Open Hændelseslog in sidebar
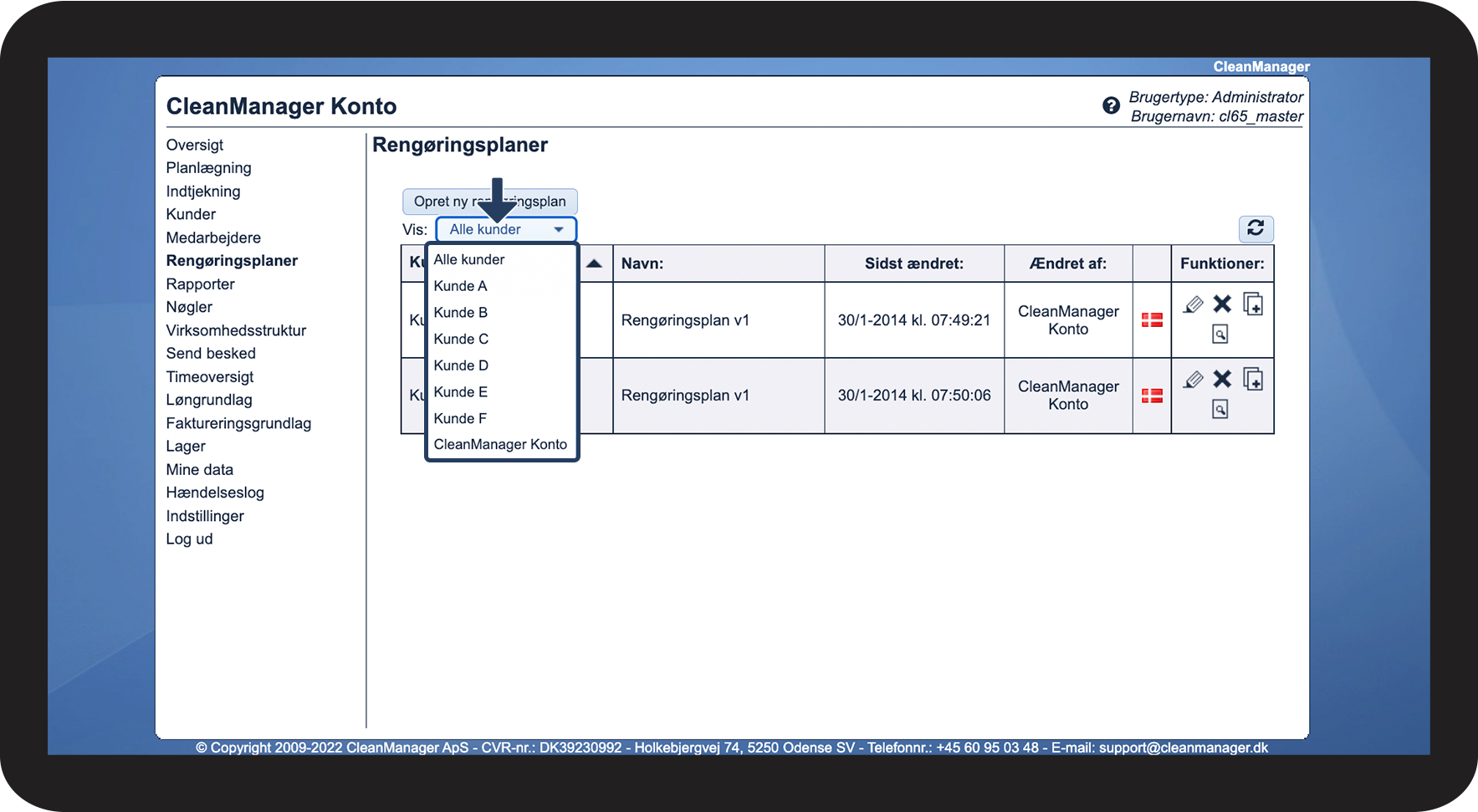Viewport: 1478px width, 812px height. tap(215, 493)
